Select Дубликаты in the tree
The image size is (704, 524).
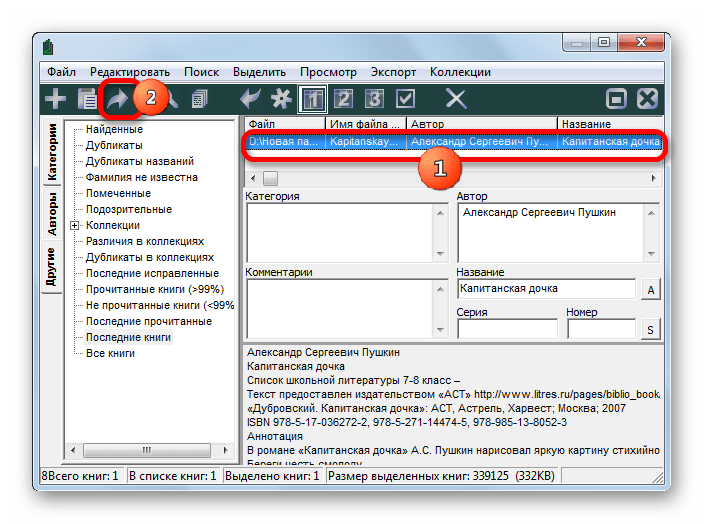tap(114, 145)
